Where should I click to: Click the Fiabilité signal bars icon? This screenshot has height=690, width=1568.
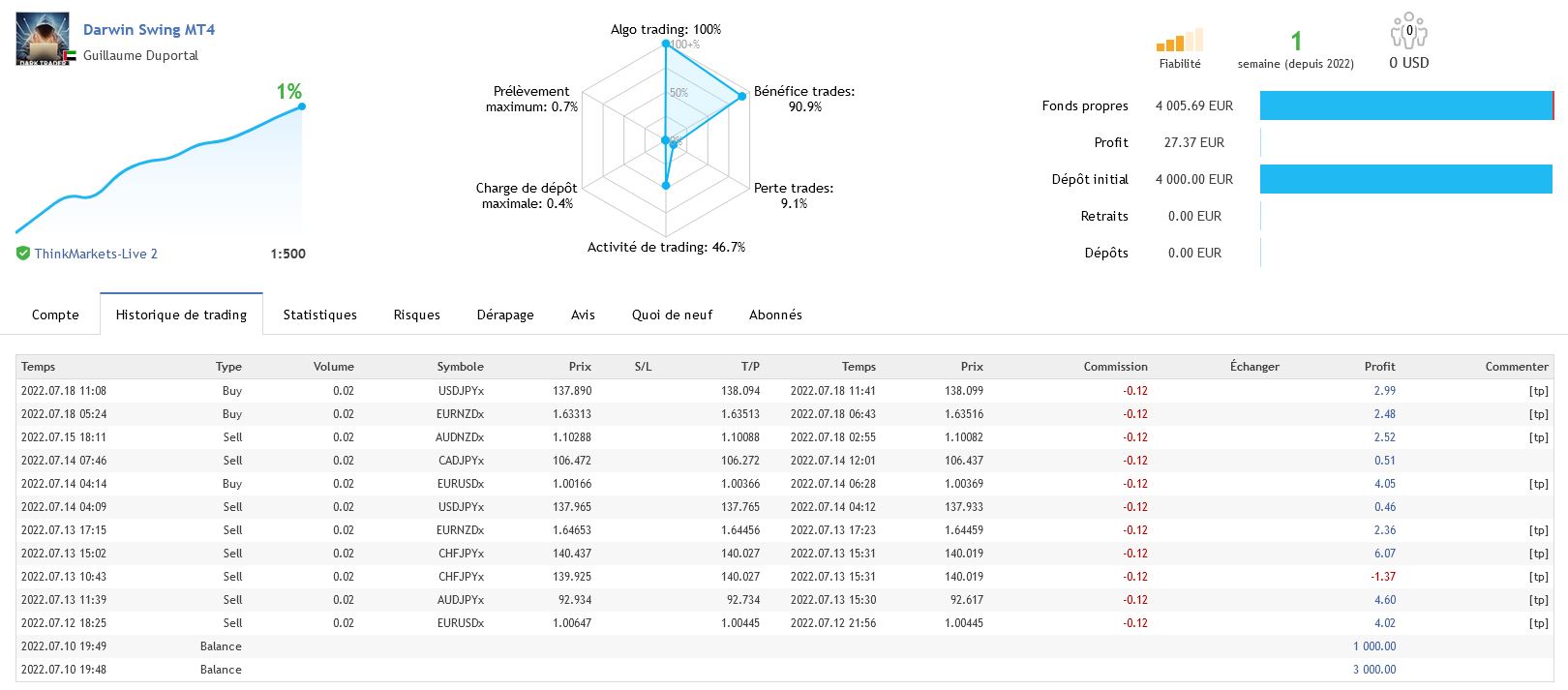[1179, 41]
